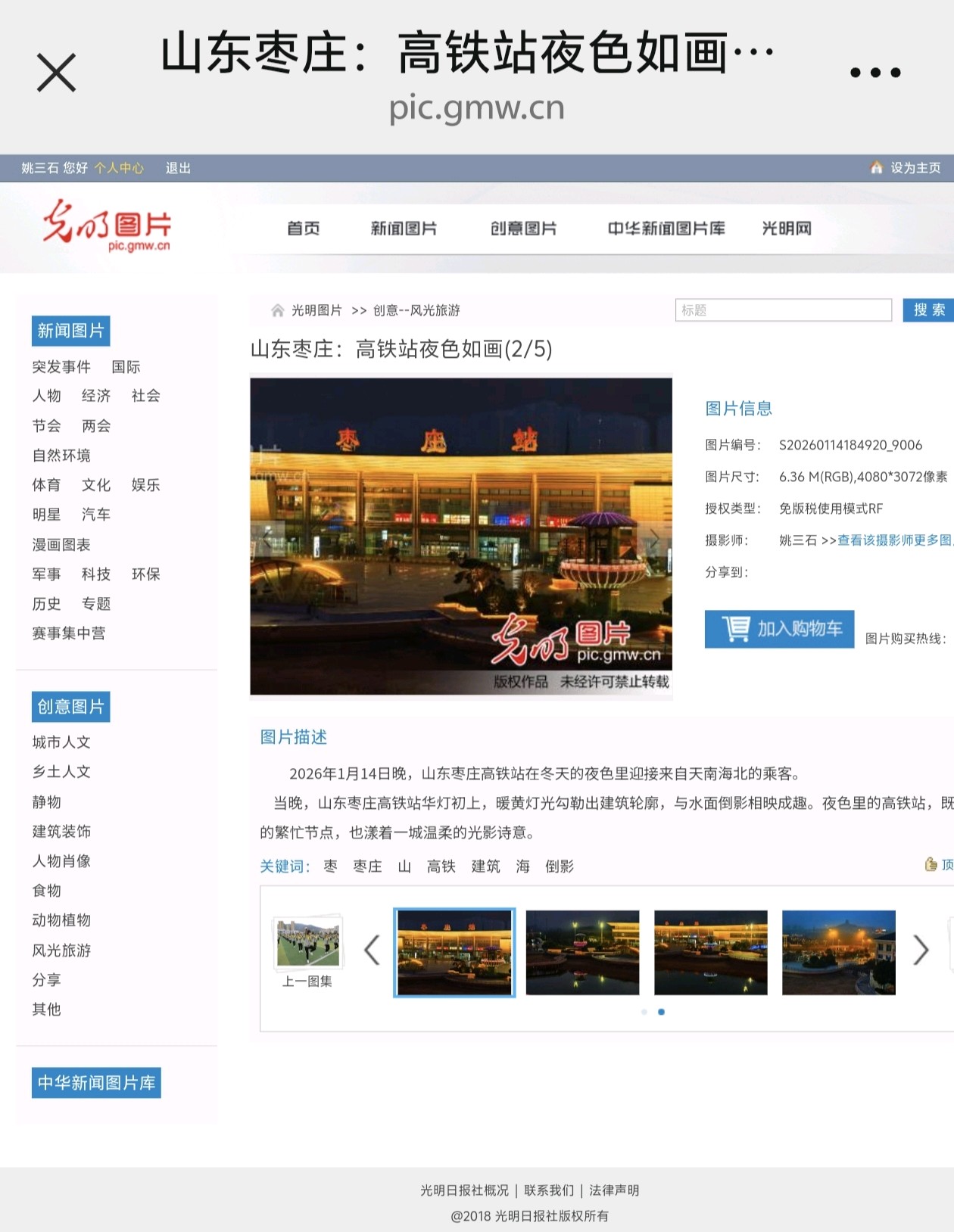Image resolution: width=954 pixels, height=1232 pixels.
Task: Select the last night-scene thumbnail in strip
Action: click(838, 952)
